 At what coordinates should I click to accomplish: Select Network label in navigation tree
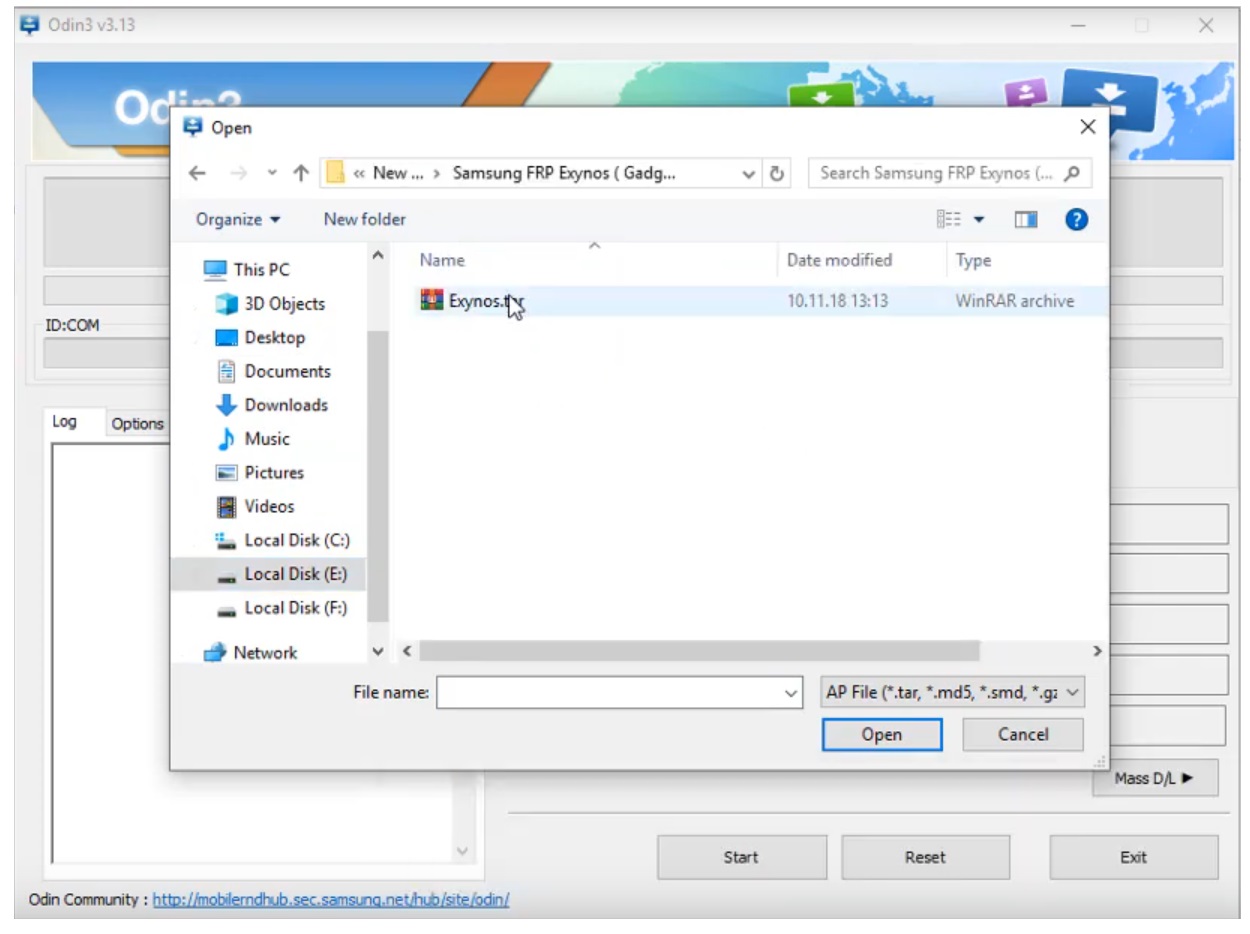pyautogui.click(x=265, y=653)
